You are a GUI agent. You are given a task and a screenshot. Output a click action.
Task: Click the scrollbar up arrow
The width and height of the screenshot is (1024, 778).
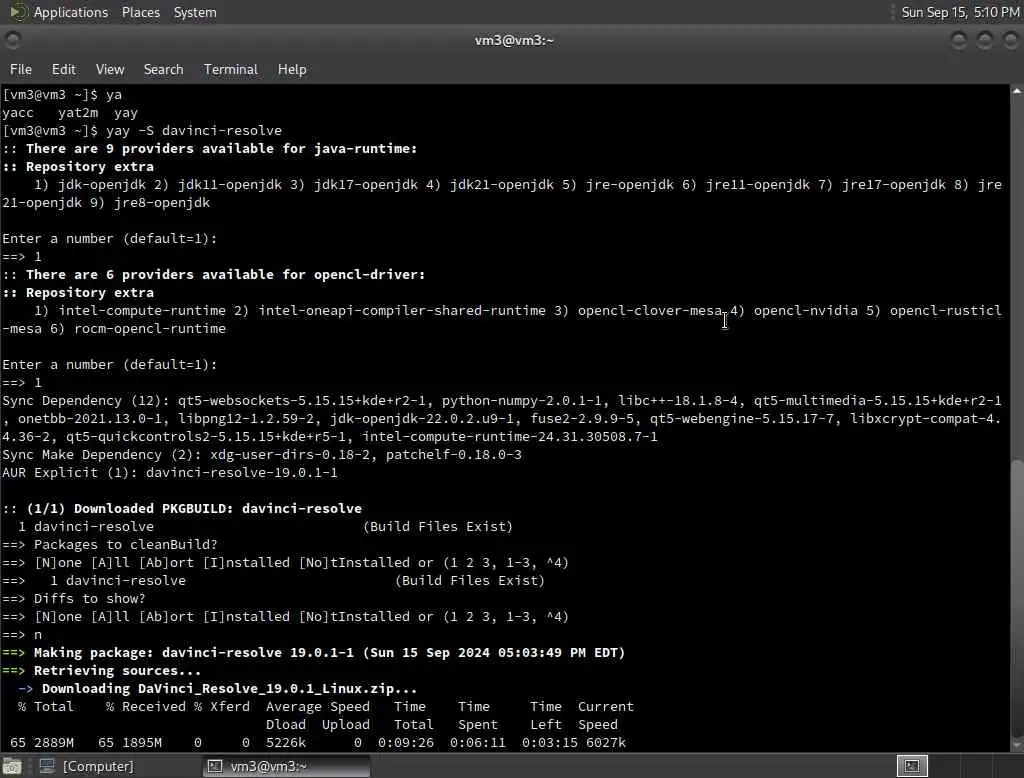pos(1017,91)
